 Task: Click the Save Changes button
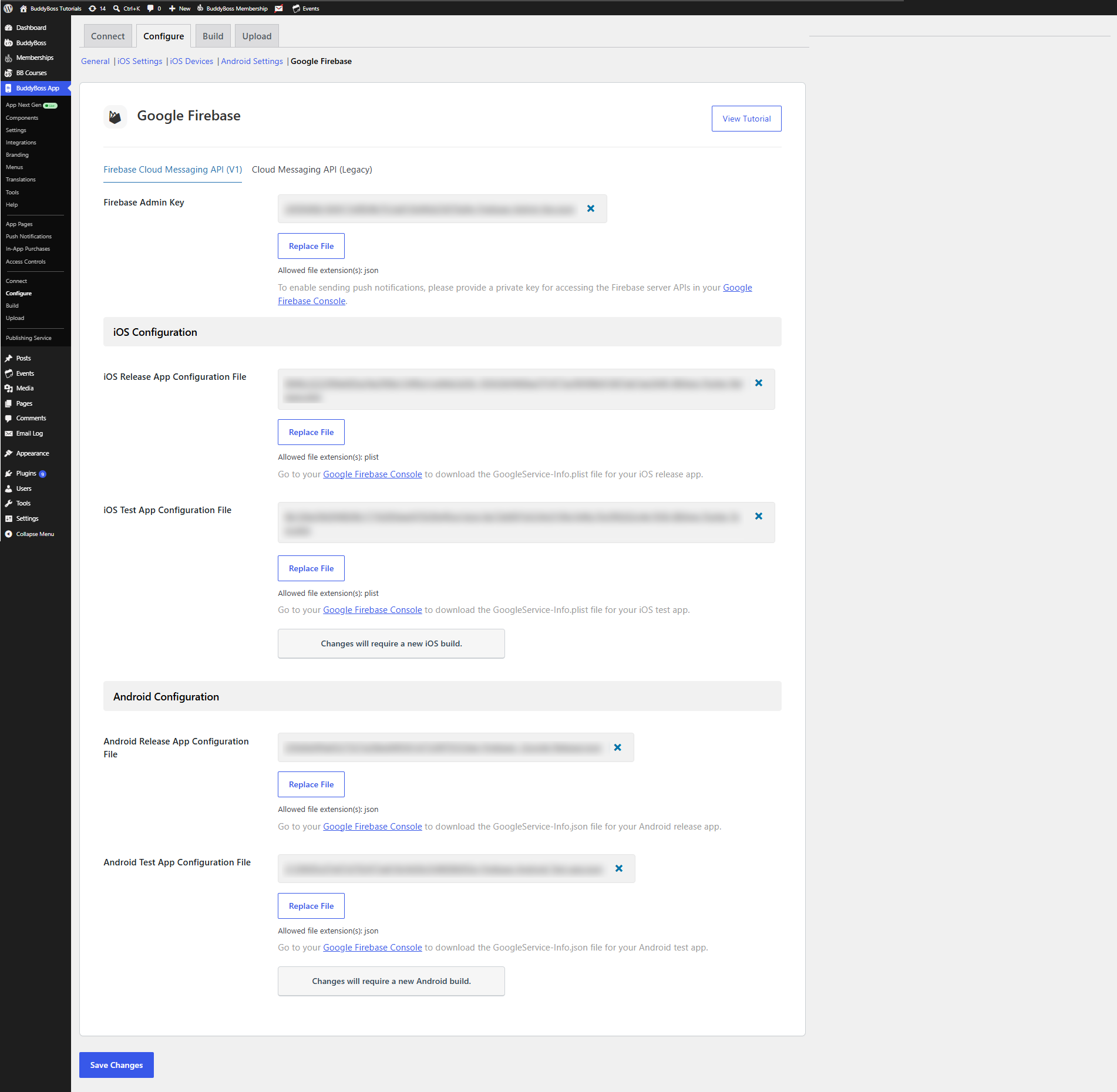[116, 1065]
